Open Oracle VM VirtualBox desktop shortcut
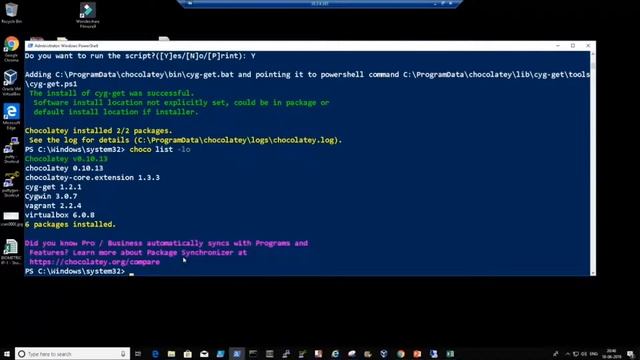640x360 pixels. 11,82
